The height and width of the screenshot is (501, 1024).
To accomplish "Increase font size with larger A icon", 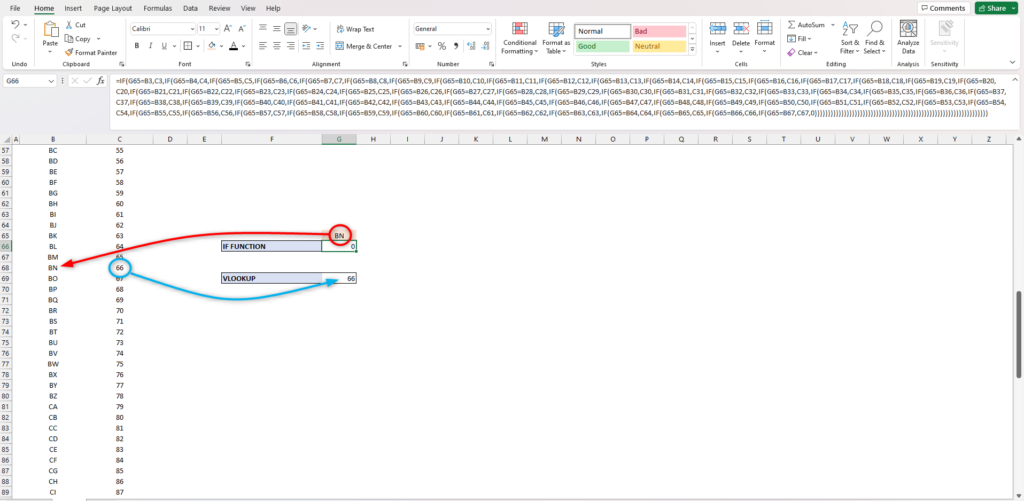I will (x=228, y=29).
